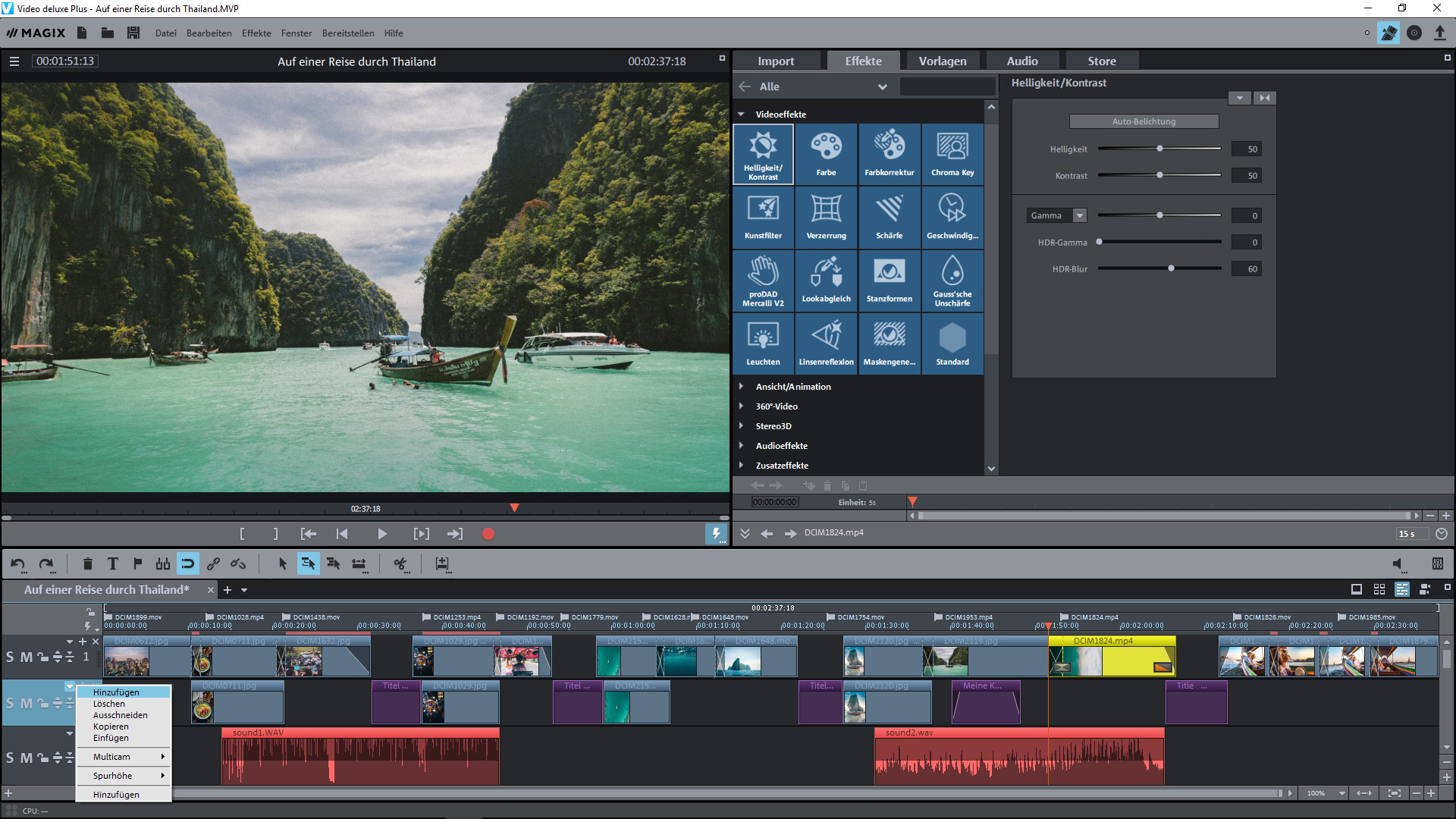Click the title editor T icon
Viewport: 1456px width, 819px height.
click(112, 563)
